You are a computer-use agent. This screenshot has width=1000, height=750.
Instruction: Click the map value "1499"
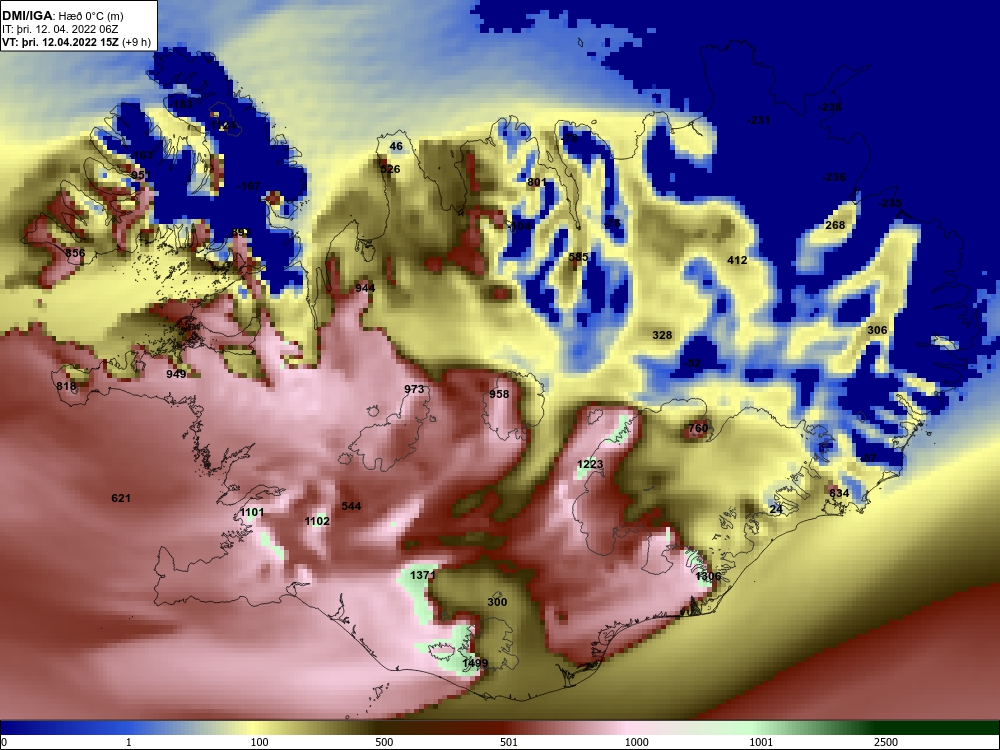point(474,663)
